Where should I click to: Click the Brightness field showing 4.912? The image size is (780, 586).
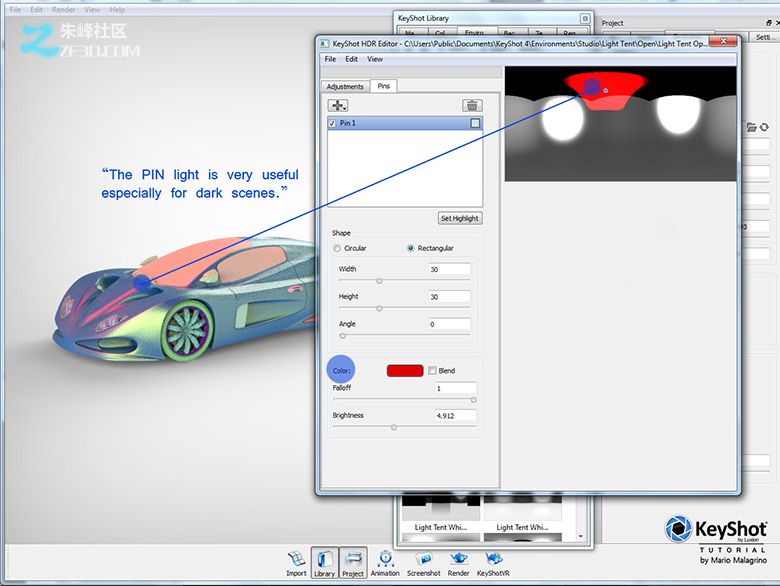[x=455, y=415]
